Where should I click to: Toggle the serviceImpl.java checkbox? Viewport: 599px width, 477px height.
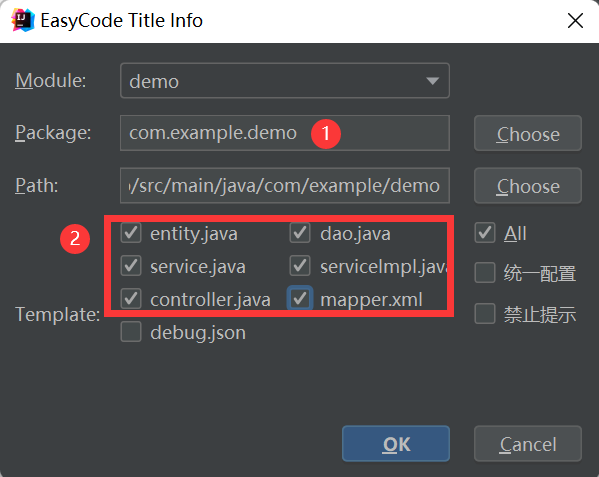click(300, 266)
